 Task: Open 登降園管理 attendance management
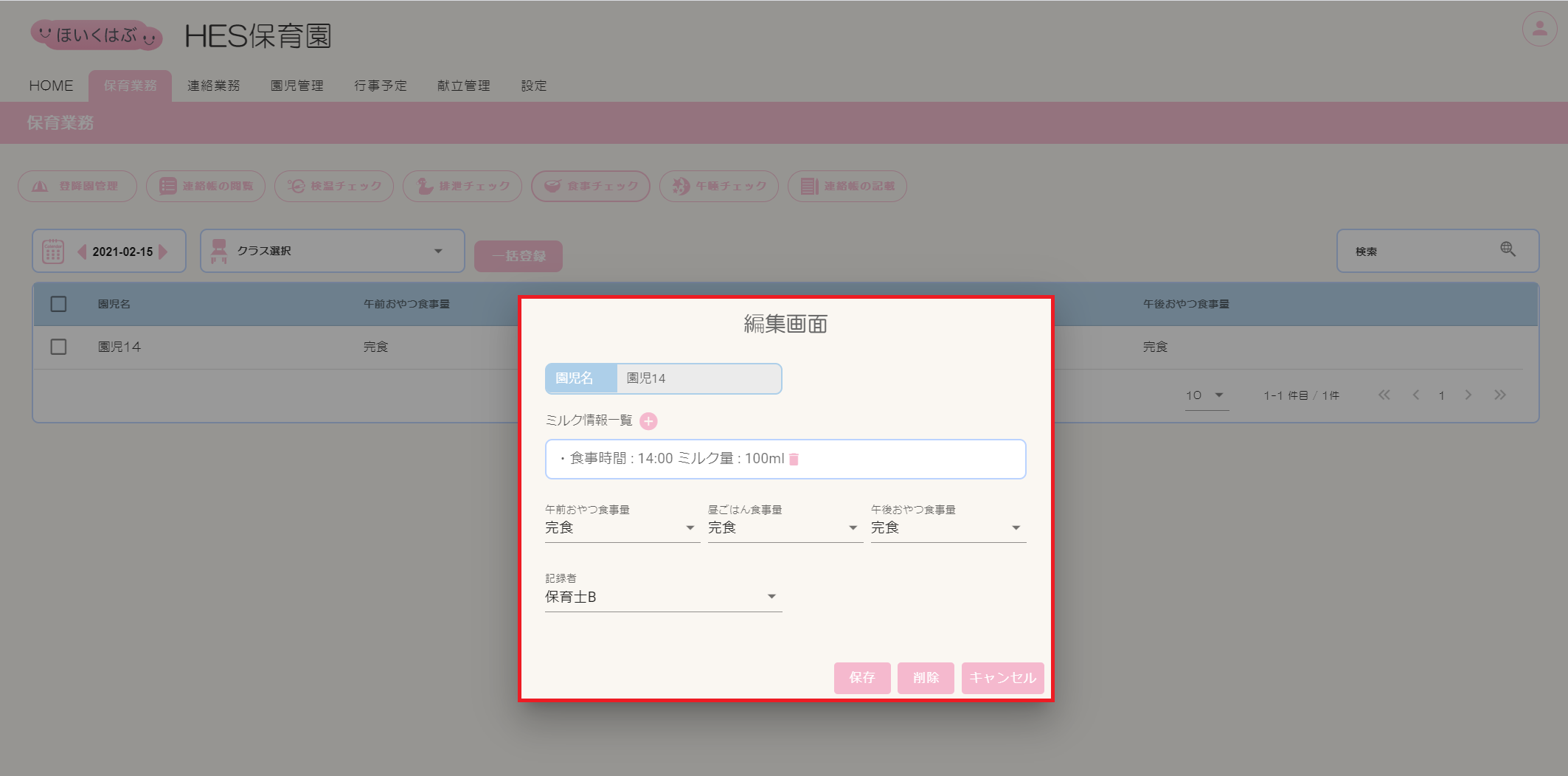[77, 186]
